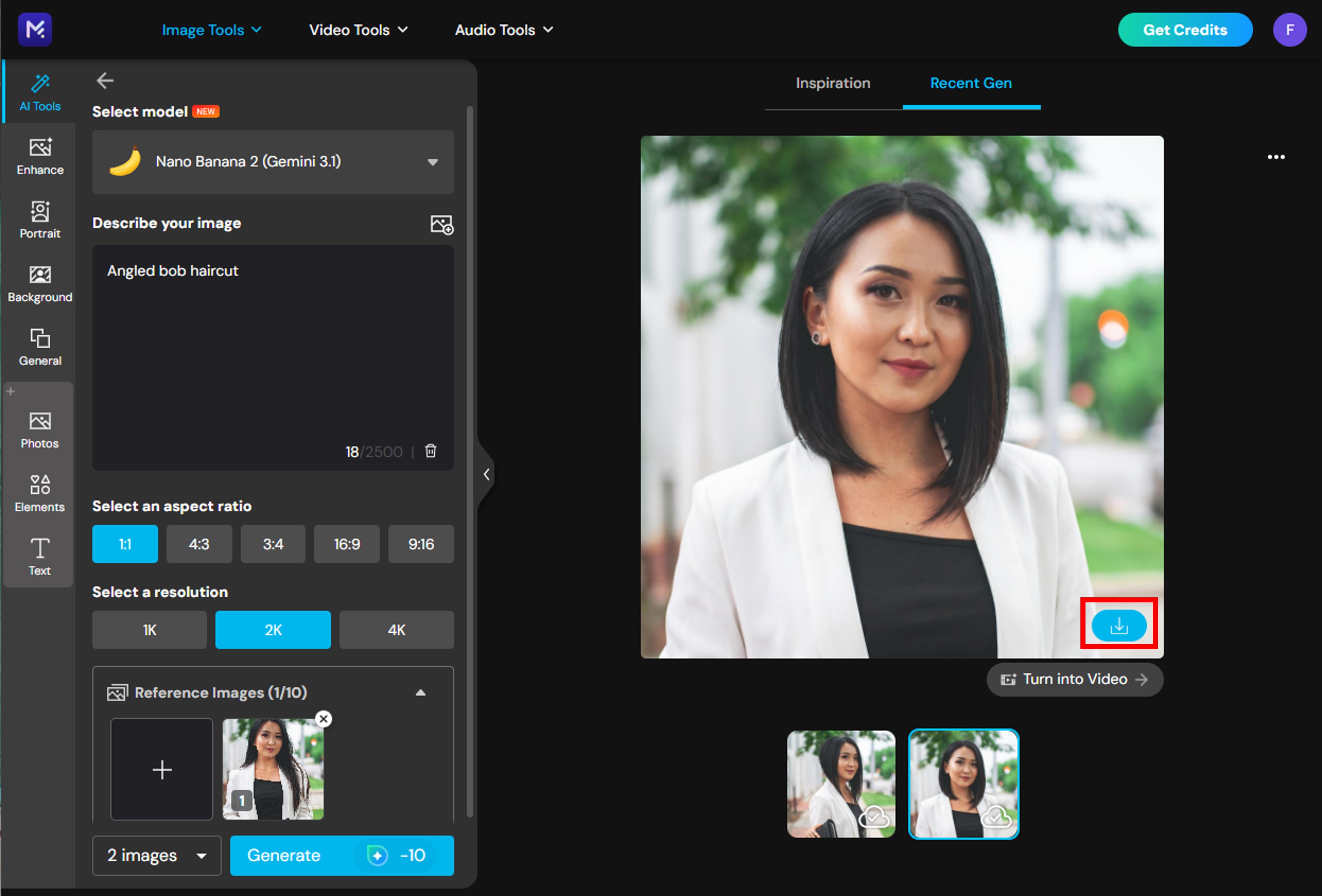Collapse the Reference Images section
Viewport: 1322px width, 896px height.
421,693
